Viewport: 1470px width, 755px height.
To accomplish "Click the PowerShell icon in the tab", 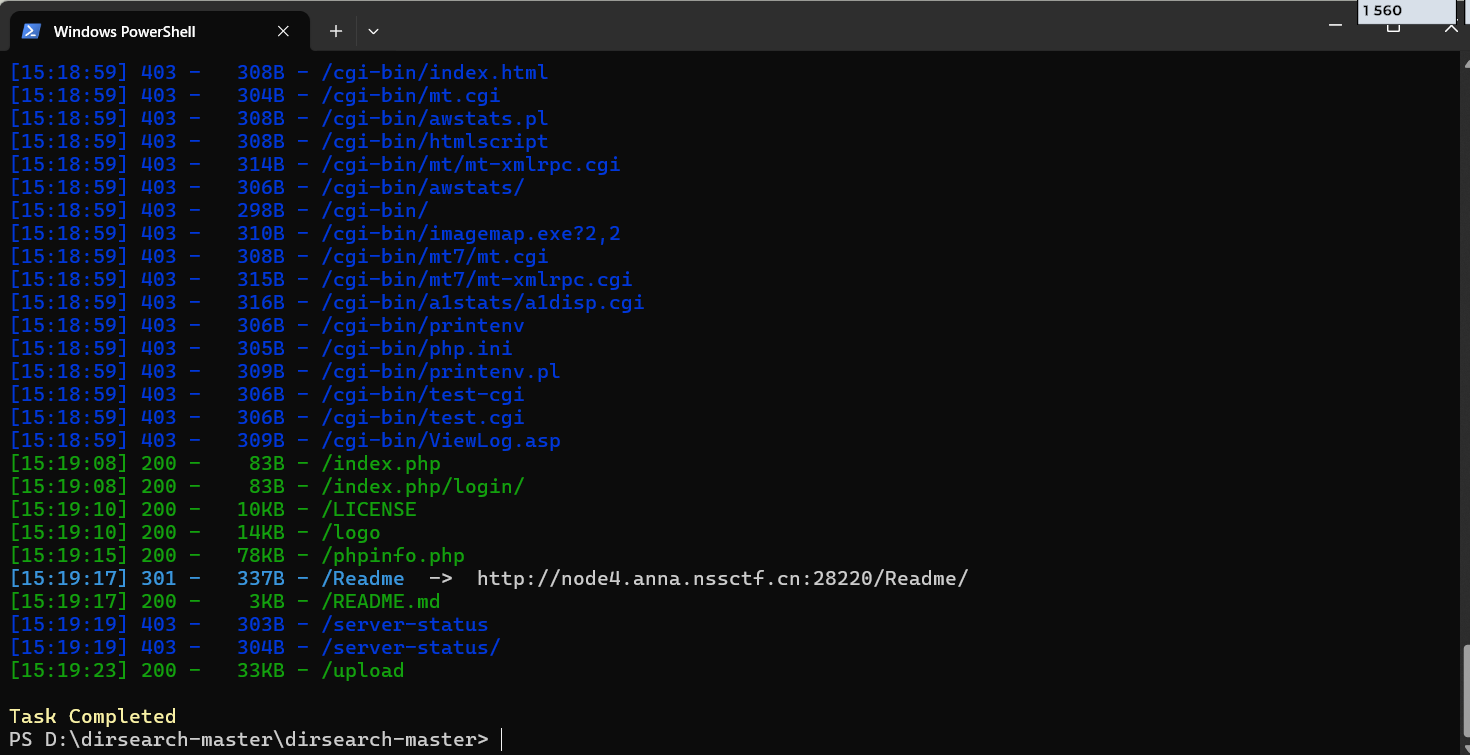I will 31,31.
